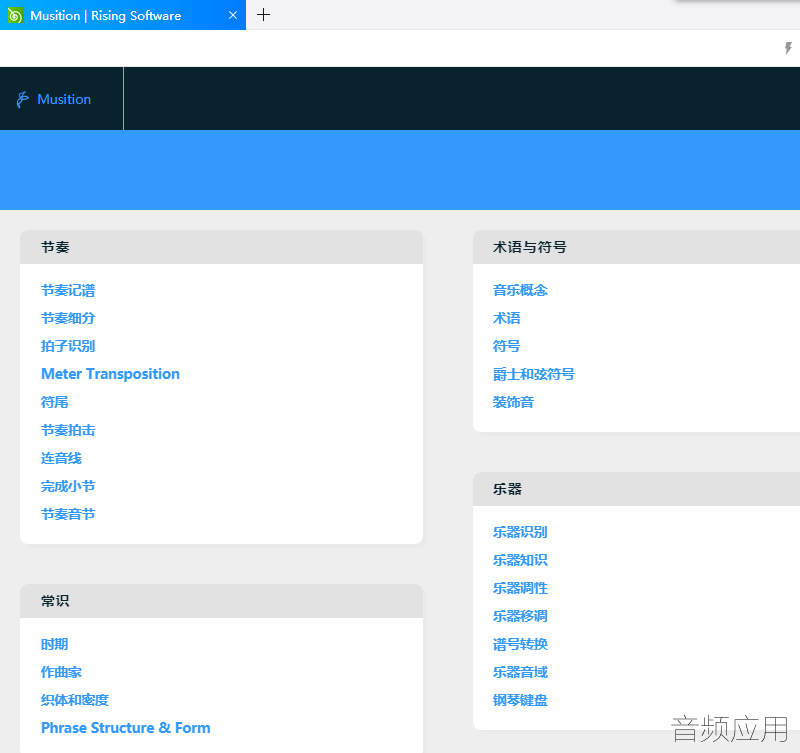Open the Musition home link in the header
800x753 pixels.
[64, 99]
